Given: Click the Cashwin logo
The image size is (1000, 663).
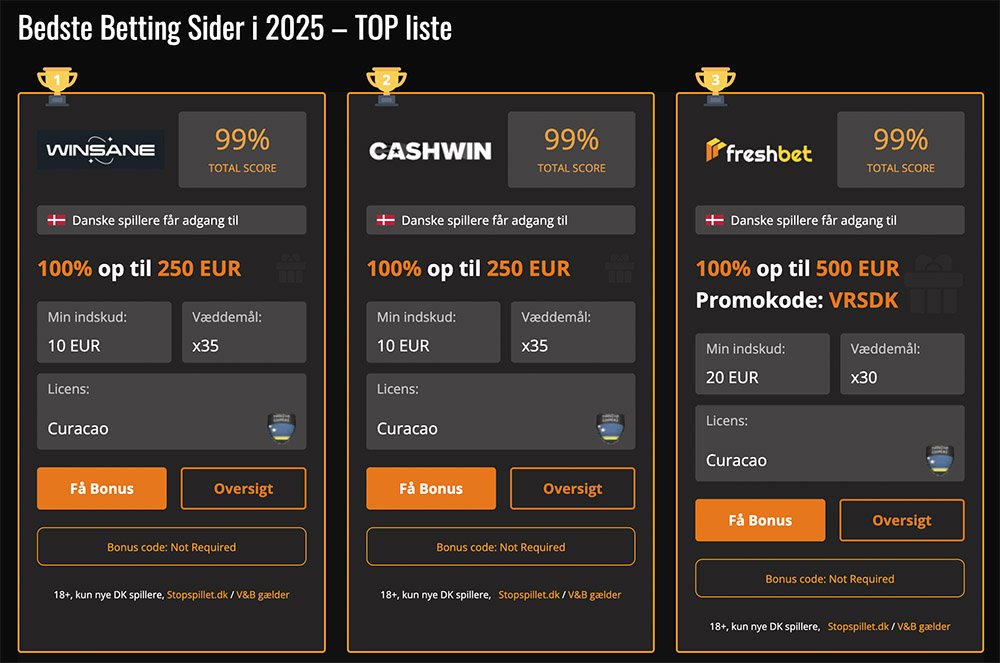Looking at the screenshot, I should (x=430, y=150).
